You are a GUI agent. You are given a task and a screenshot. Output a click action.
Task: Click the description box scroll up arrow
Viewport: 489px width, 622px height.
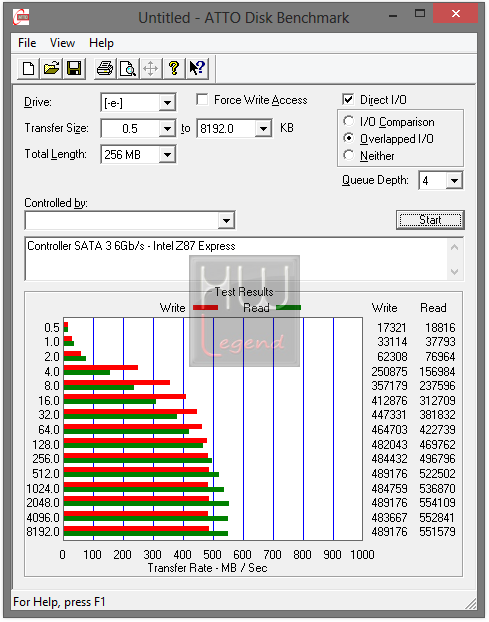point(454,247)
